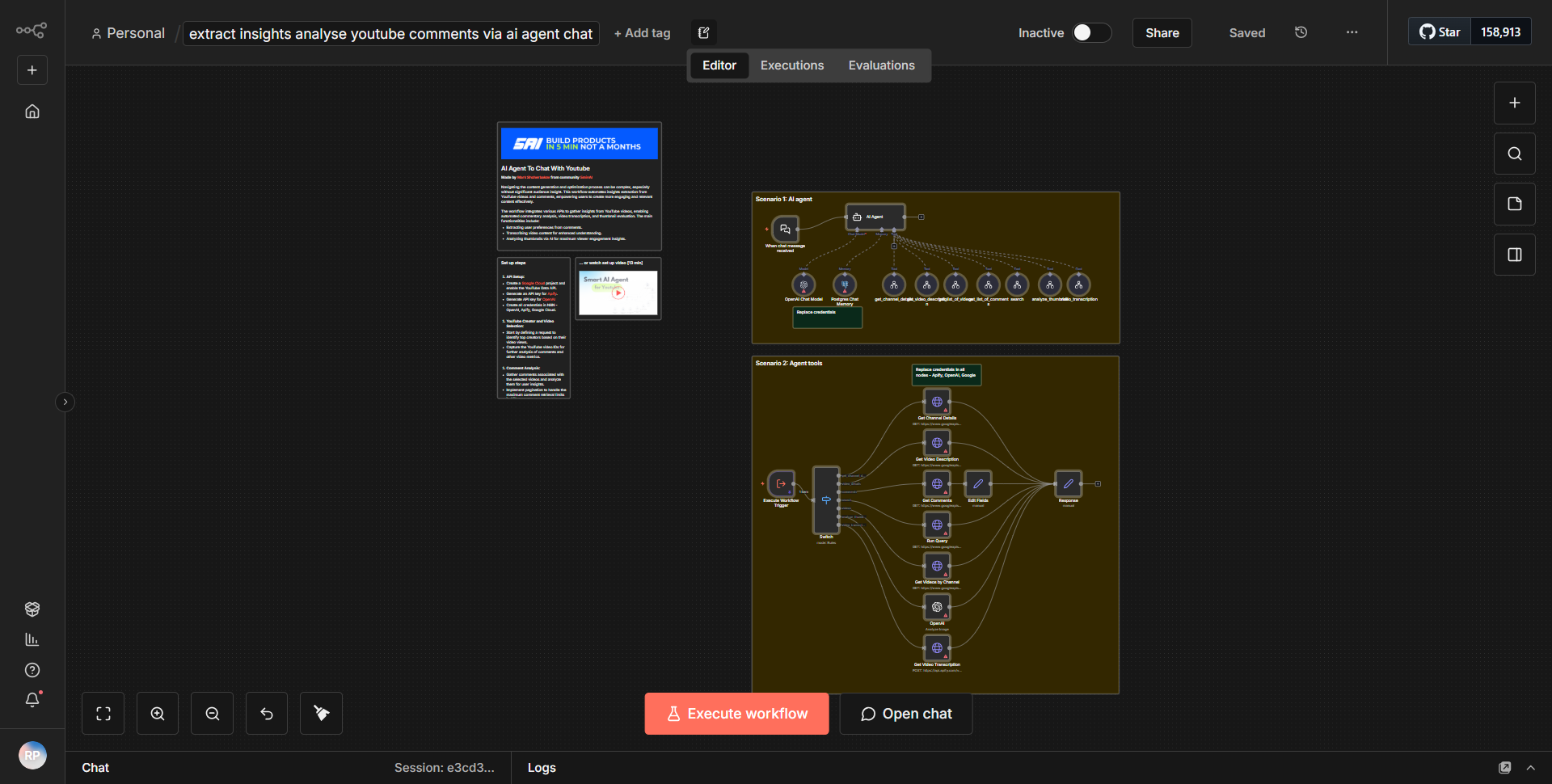Execute the workflow

pyautogui.click(x=736, y=713)
